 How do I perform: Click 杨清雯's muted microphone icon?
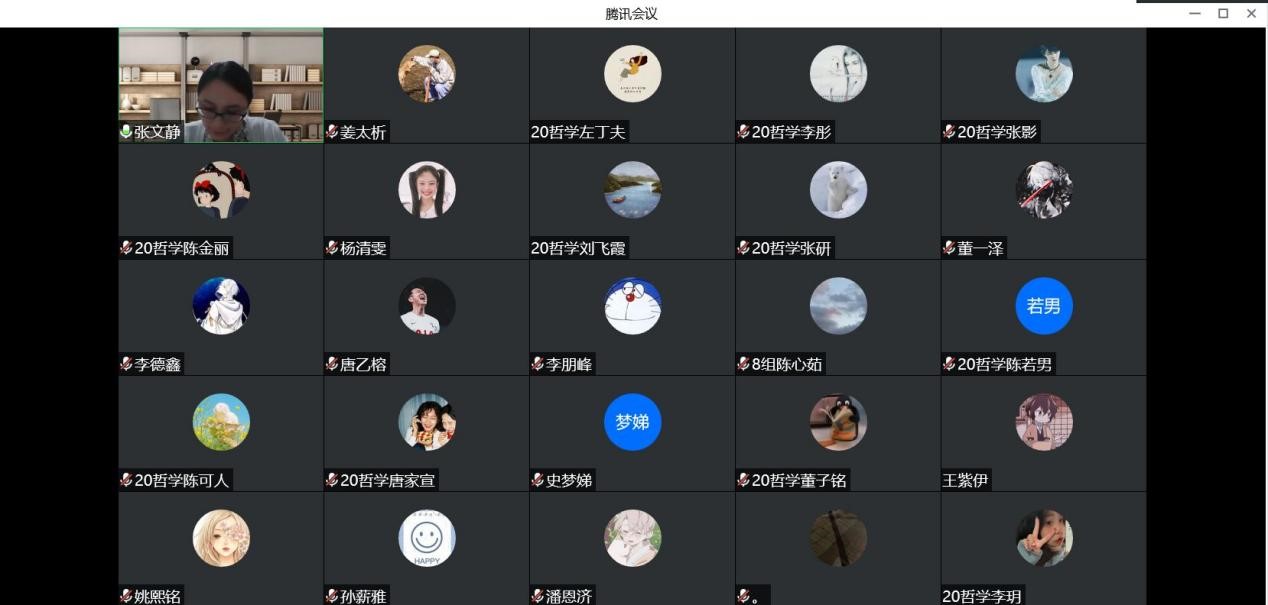click(332, 248)
